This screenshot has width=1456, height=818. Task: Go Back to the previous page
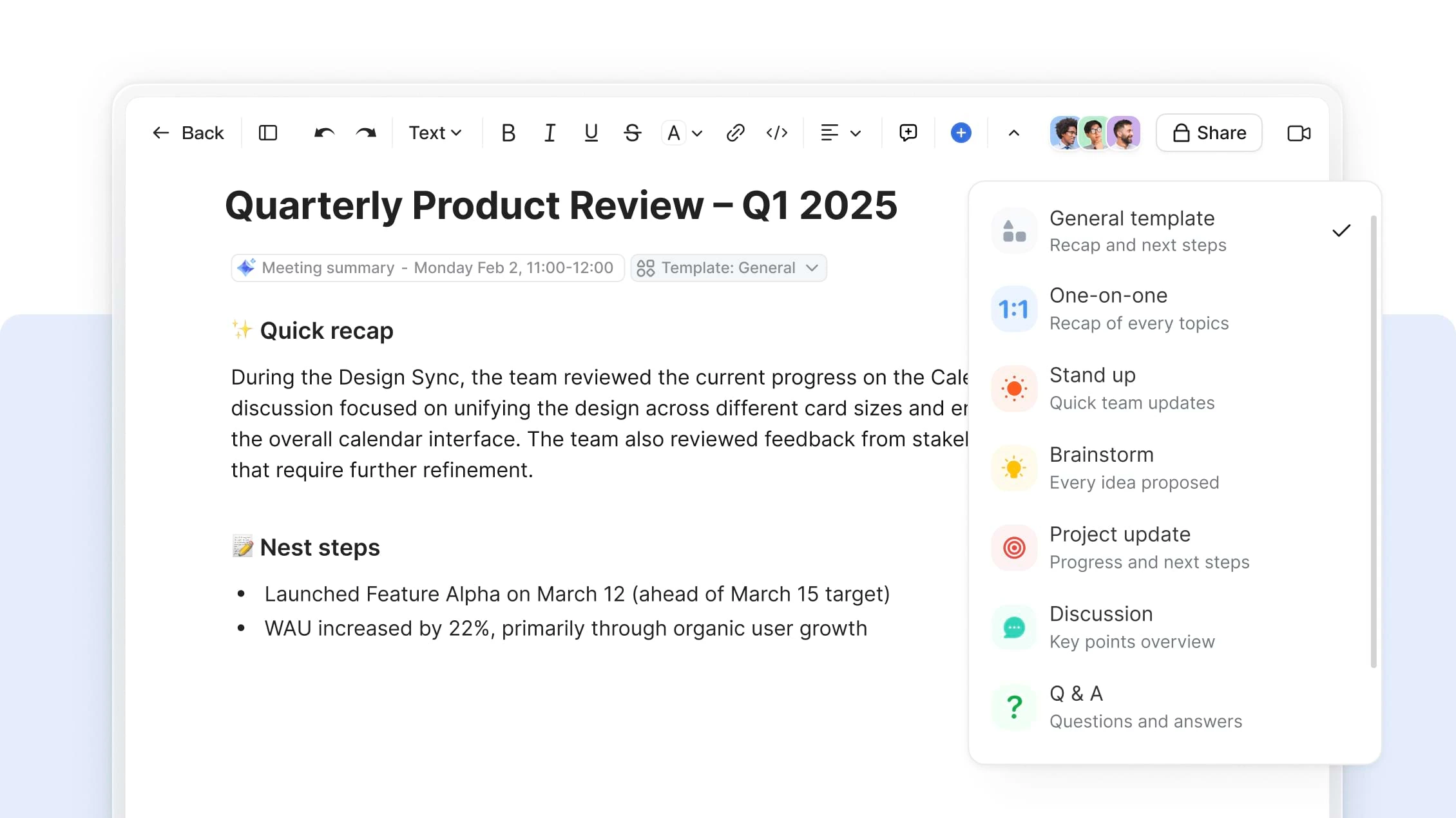tap(188, 133)
